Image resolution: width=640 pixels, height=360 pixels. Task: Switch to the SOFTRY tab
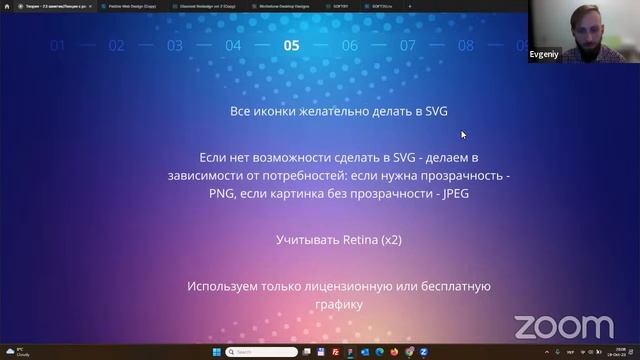(x=337, y=6)
